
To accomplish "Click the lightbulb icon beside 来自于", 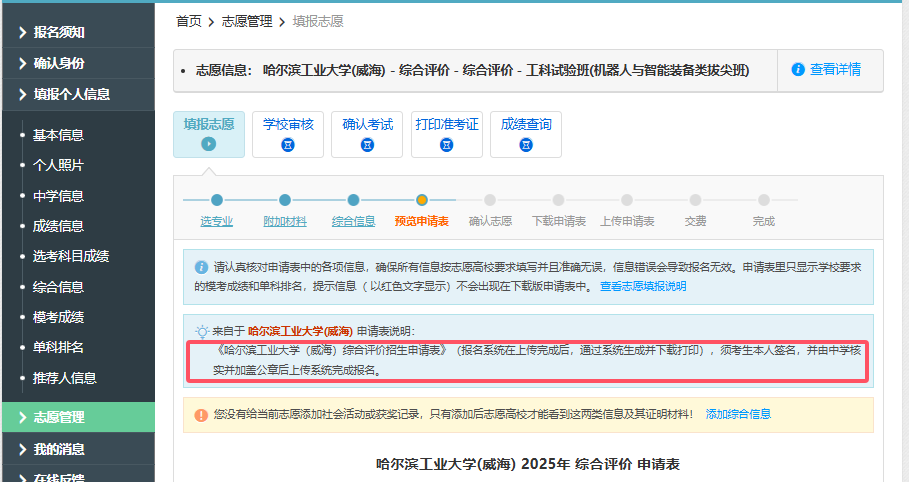I will (x=202, y=331).
